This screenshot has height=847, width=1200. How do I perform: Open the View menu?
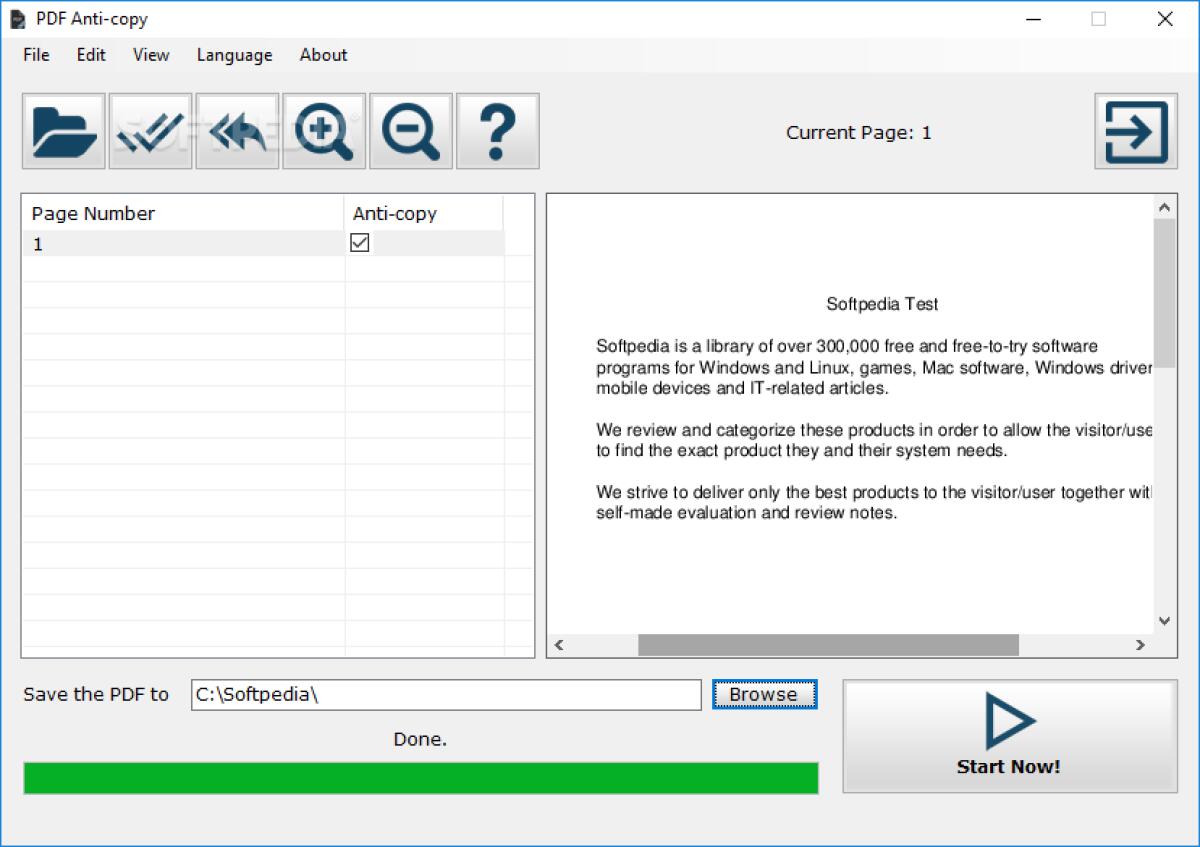[151, 55]
